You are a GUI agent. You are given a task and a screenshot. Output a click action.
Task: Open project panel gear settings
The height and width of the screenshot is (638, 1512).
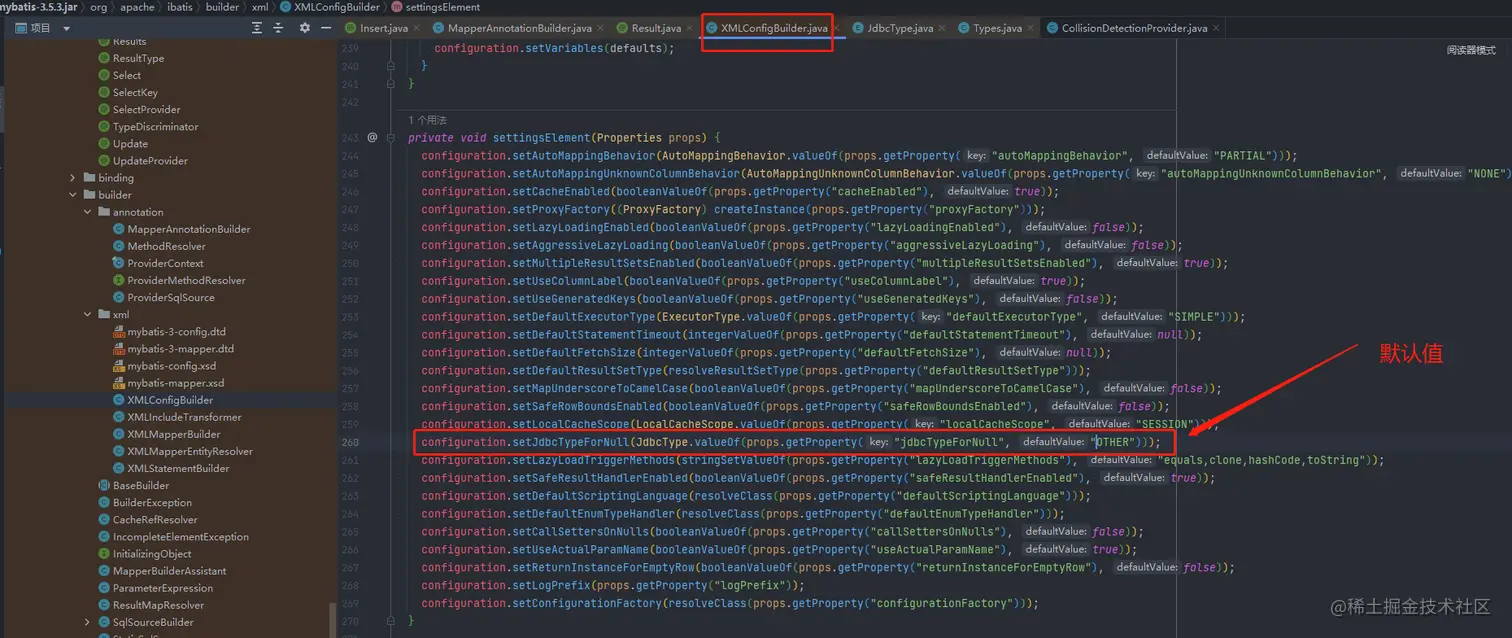pos(305,28)
